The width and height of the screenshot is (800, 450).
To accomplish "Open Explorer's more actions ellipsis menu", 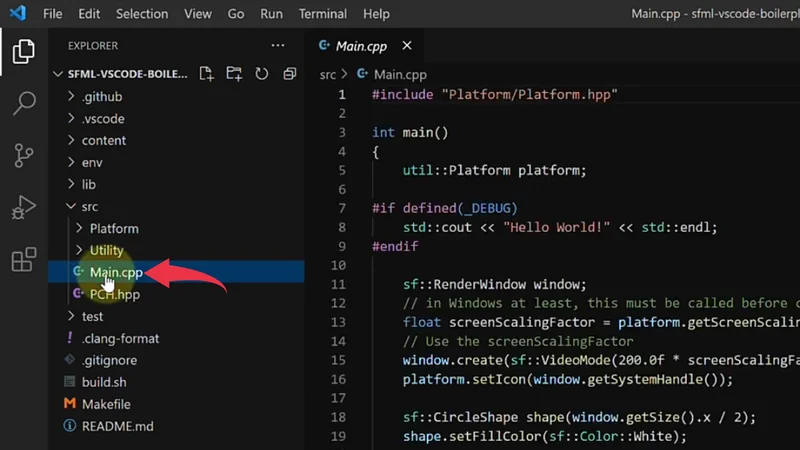I will click(278, 45).
